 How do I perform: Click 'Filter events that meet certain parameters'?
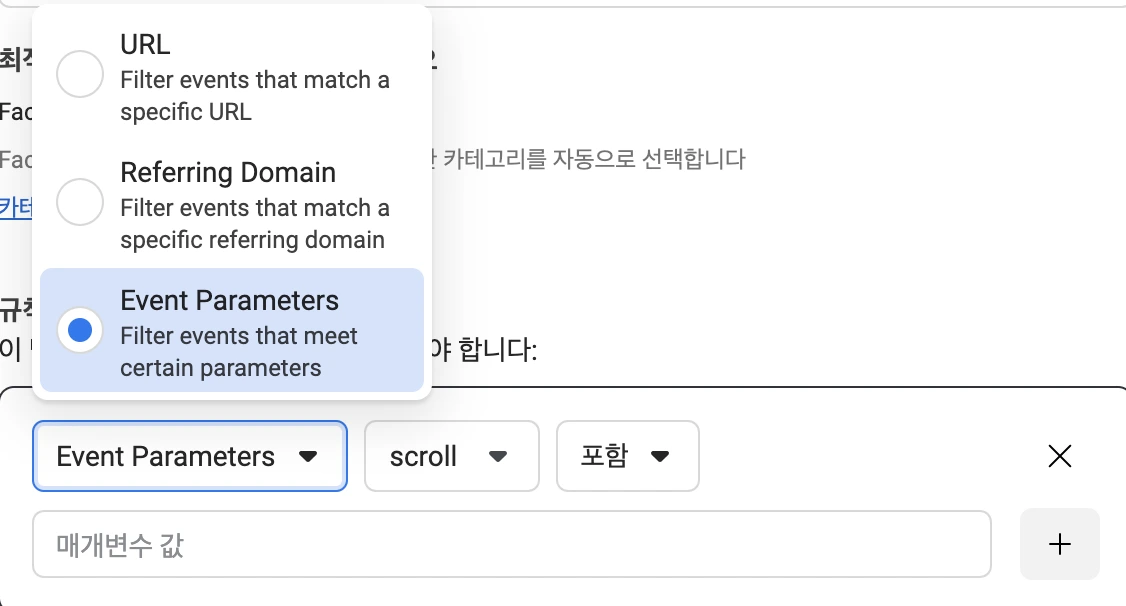238,352
